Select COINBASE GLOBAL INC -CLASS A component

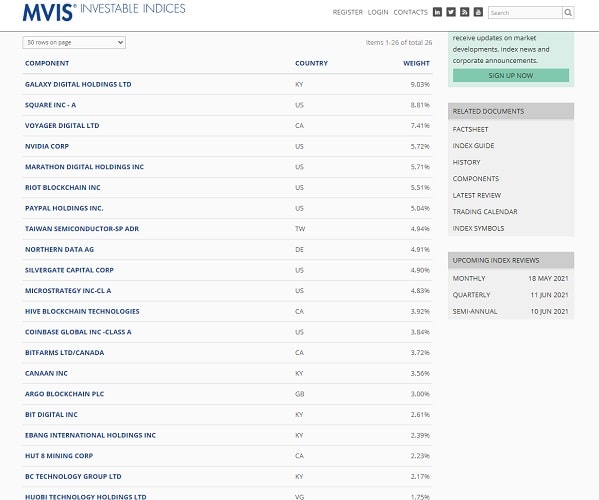click(x=78, y=332)
